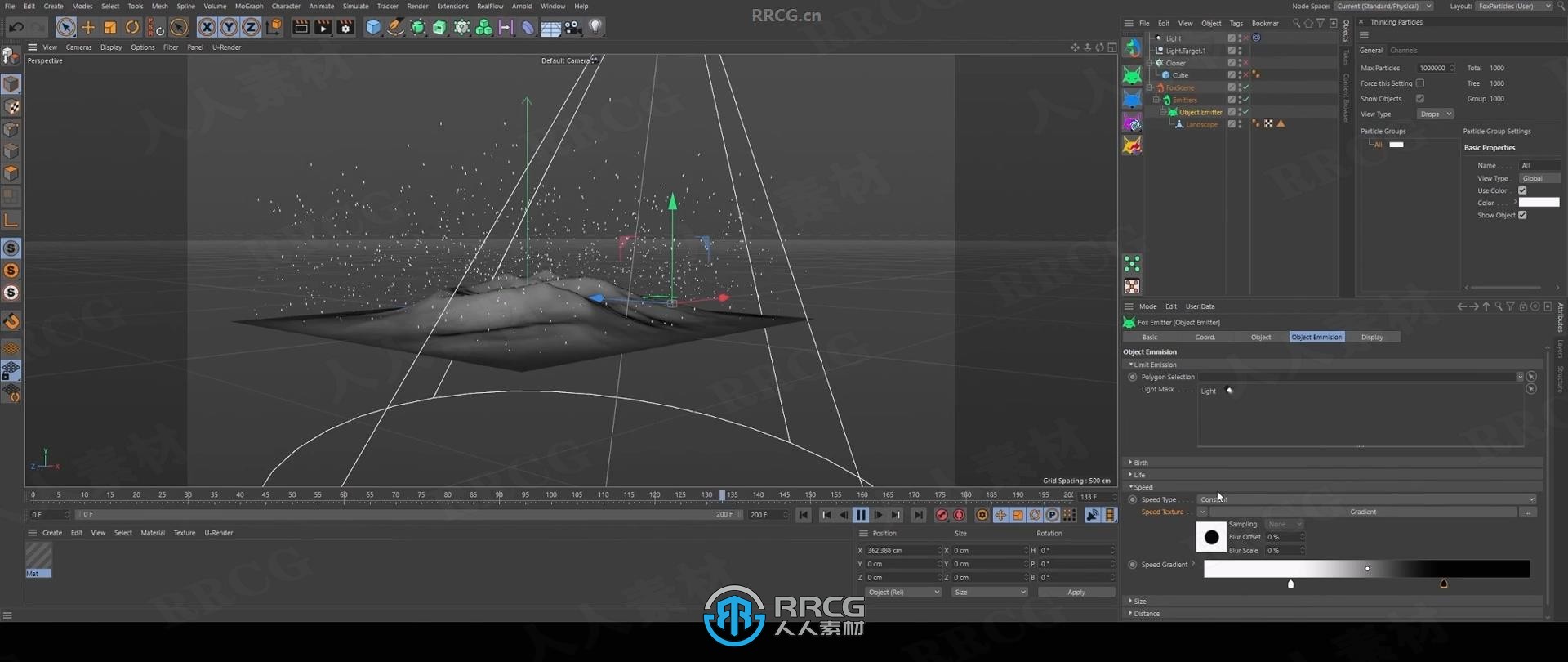Toggle Force this Setting checkbox

[1420, 83]
